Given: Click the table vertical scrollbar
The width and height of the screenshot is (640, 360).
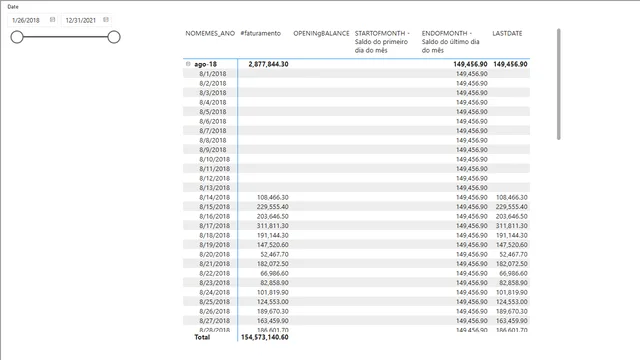Looking at the screenshot, I should (x=558, y=84).
